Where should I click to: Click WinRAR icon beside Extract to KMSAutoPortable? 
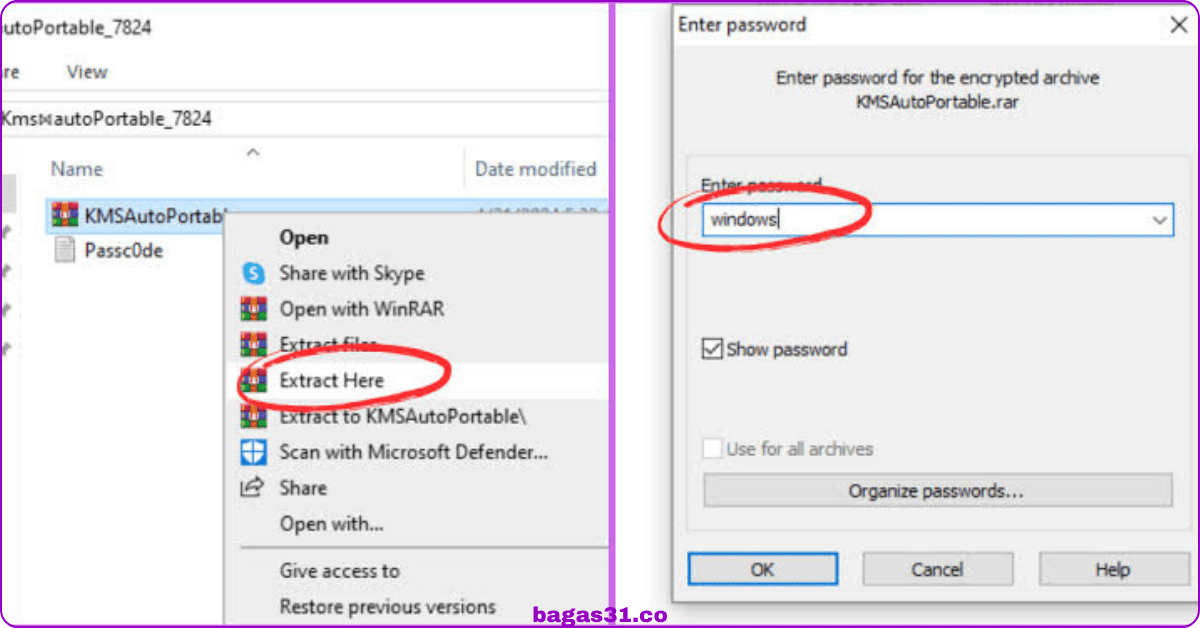255,416
